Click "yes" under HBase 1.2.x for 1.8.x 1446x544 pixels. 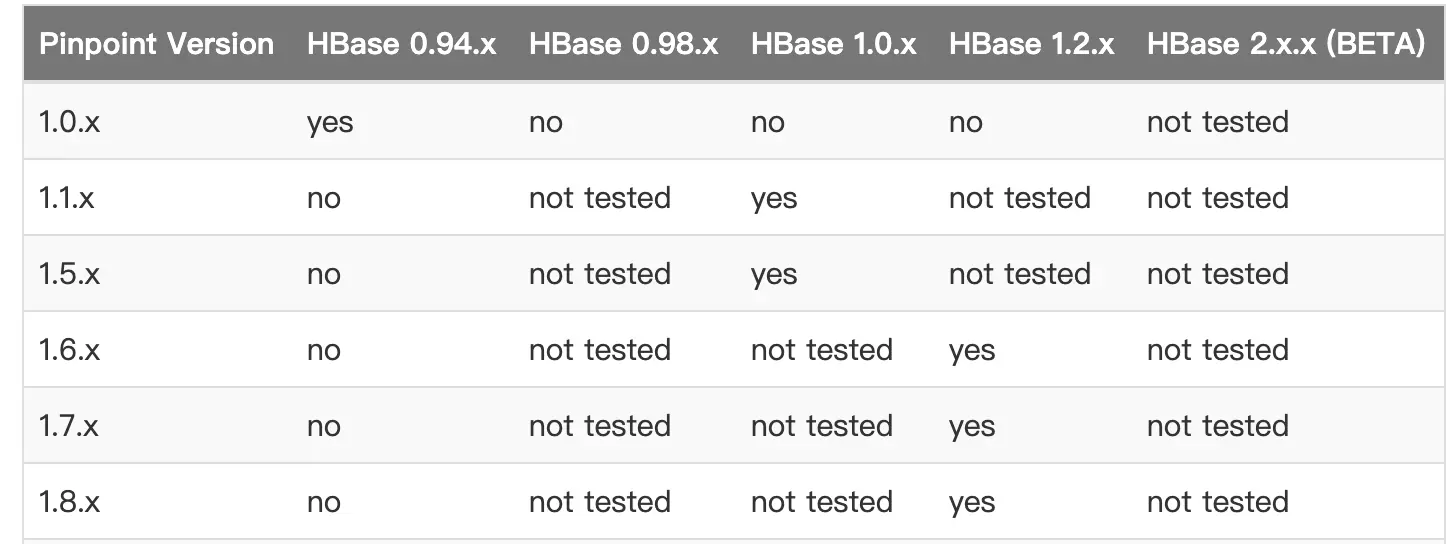(x=972, y=503)
